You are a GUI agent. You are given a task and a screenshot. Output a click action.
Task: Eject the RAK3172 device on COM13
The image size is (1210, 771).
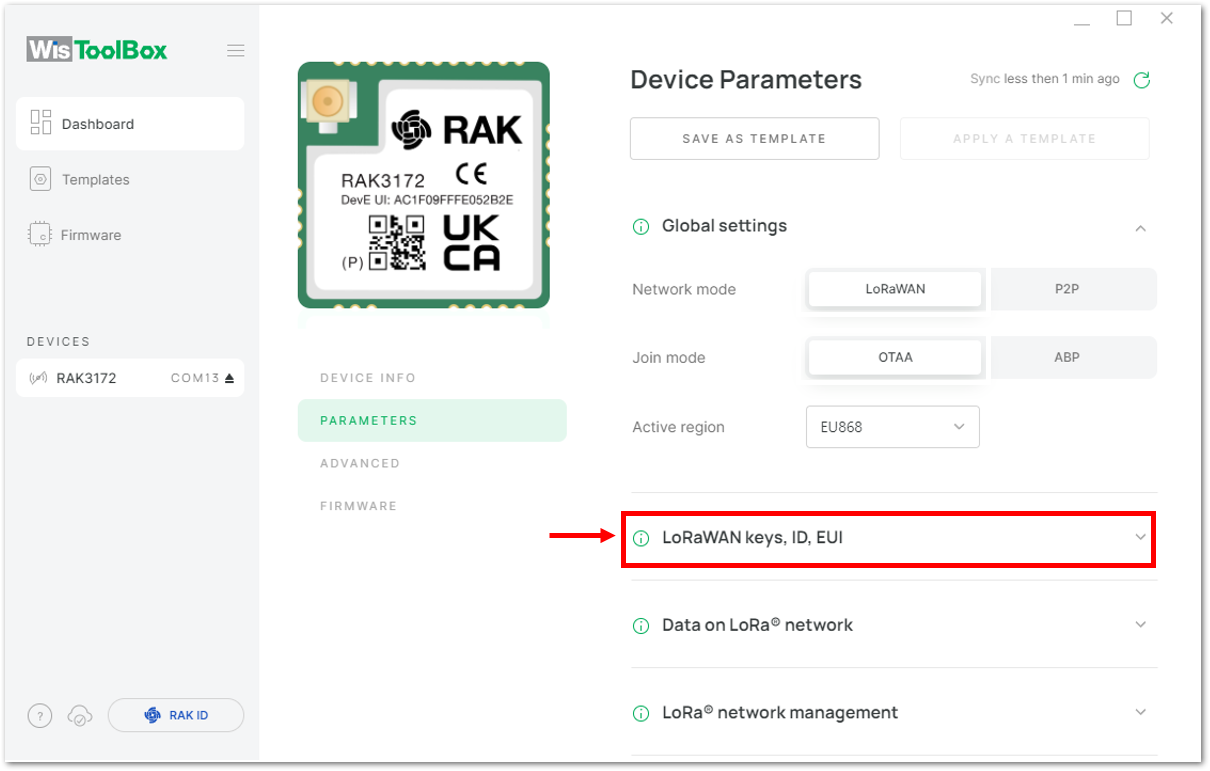click(229, 378)
